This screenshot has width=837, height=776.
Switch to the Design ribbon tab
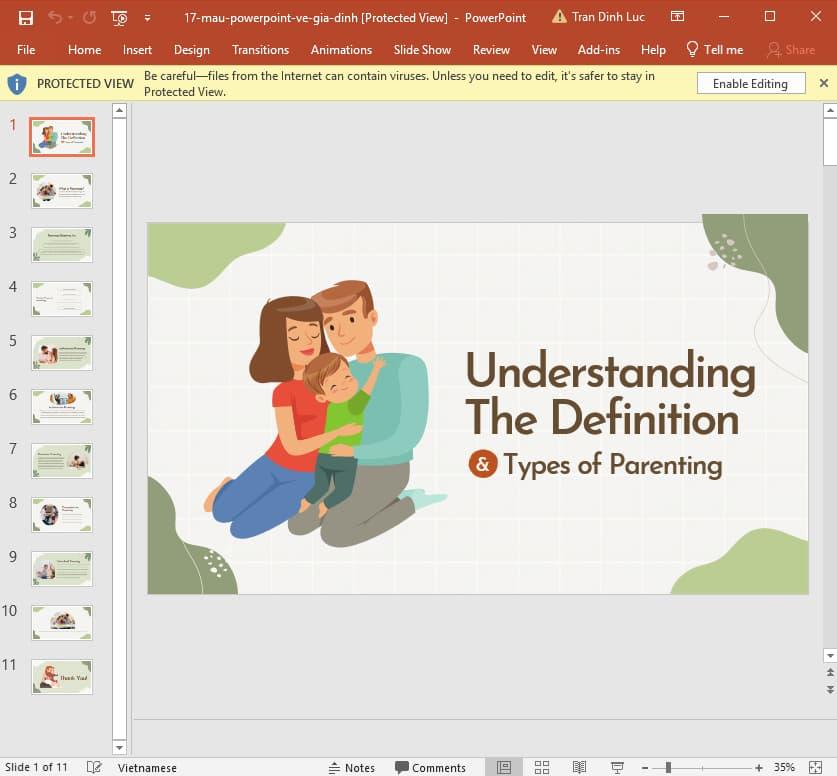(x=192, y=49)
